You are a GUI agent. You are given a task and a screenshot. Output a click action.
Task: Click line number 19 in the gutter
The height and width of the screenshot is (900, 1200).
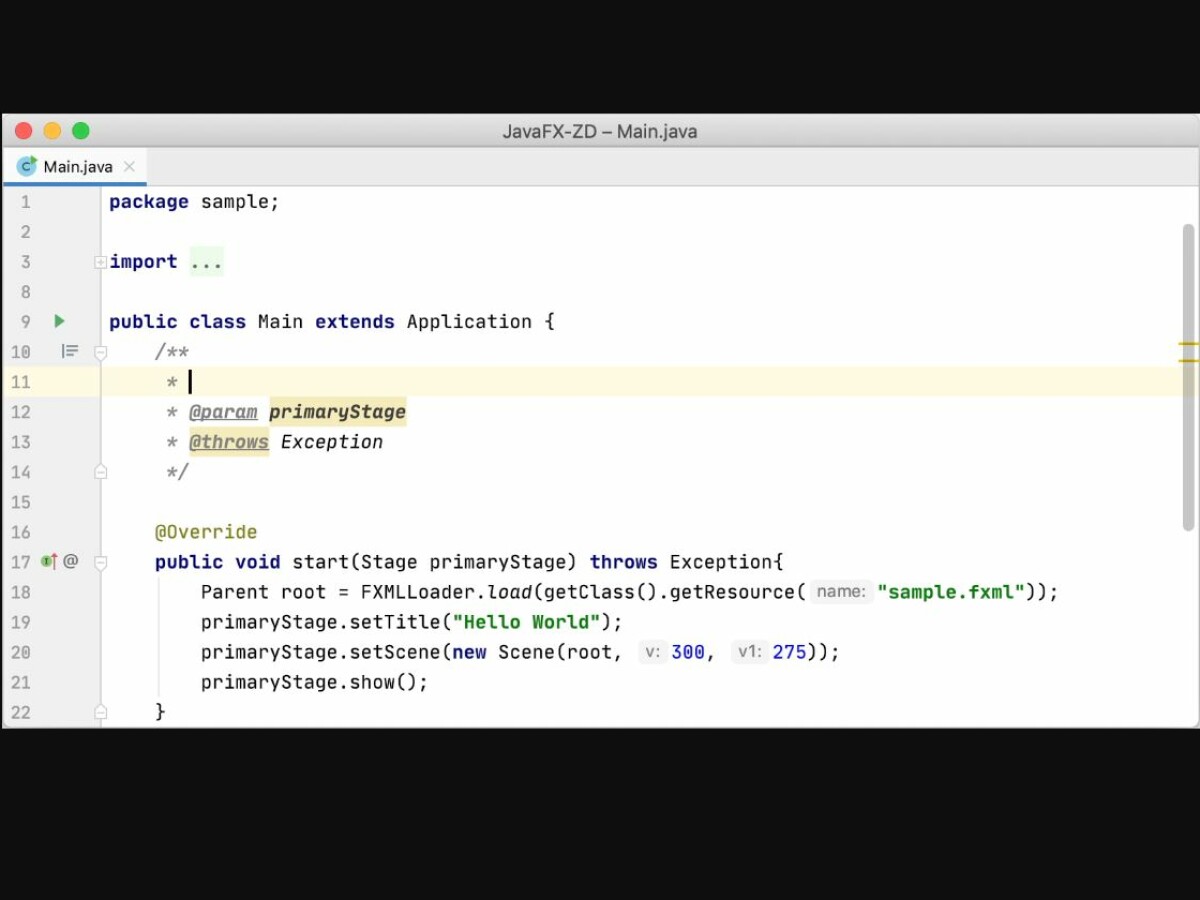(20, 622)
